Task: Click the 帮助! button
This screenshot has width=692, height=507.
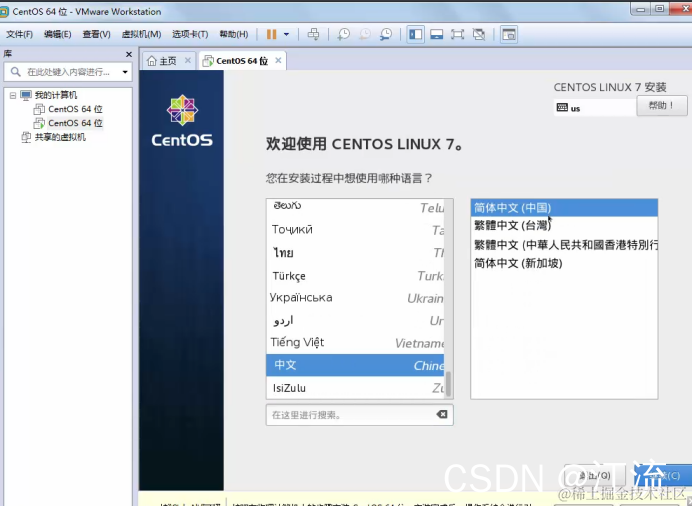Action: (x=662, y=105)
